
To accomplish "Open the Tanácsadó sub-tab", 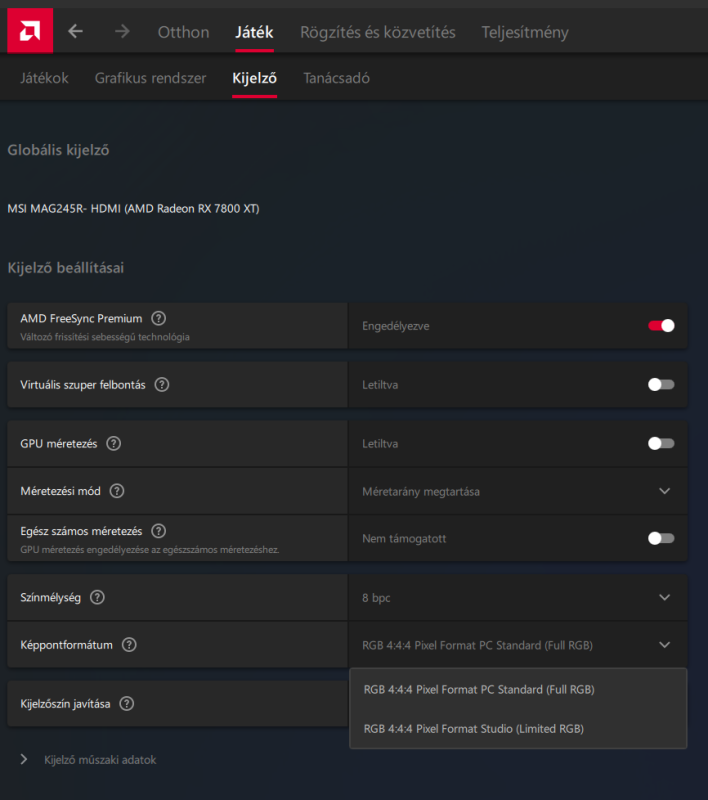I will 337,78.
